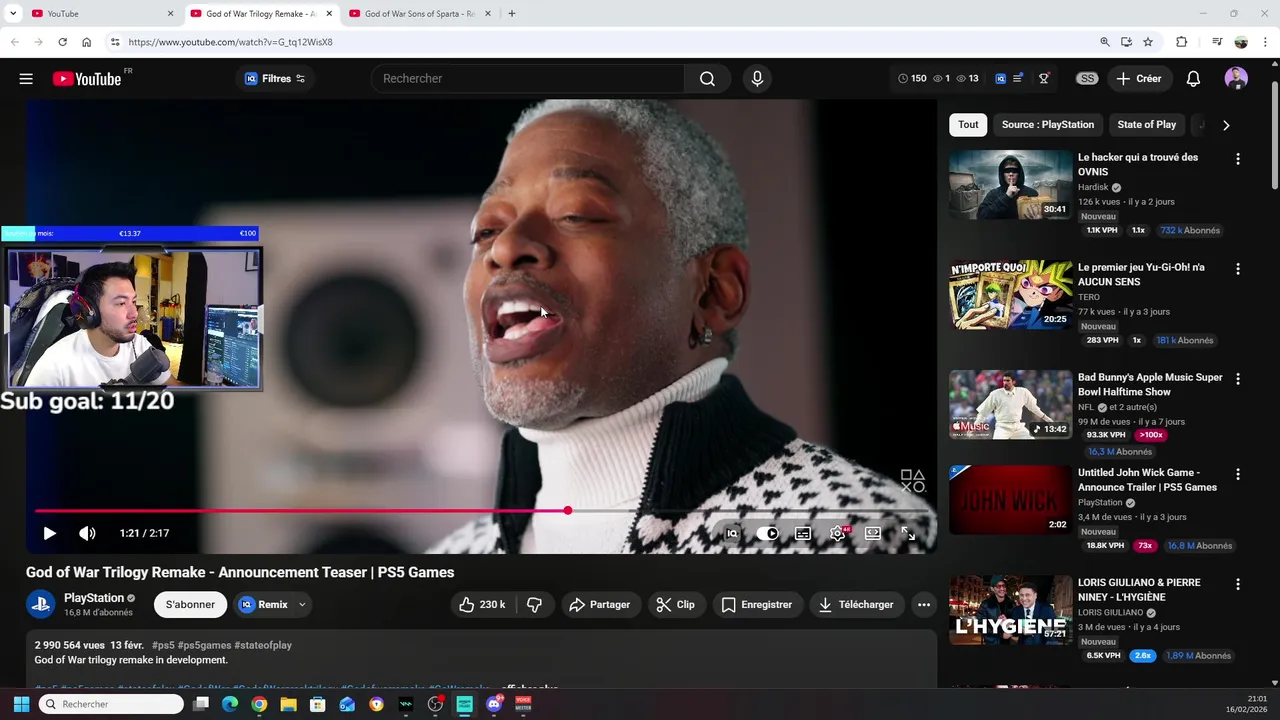Open Bad Bunny Halftime Show title
The width and height of the screenshot is (1280, 720).
click(1150, 385)
